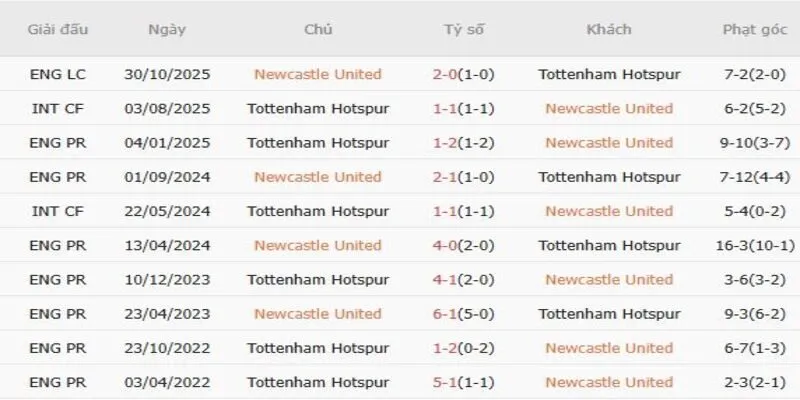Select the date 22/05/2024
The image size is (800, 400).
167,211
